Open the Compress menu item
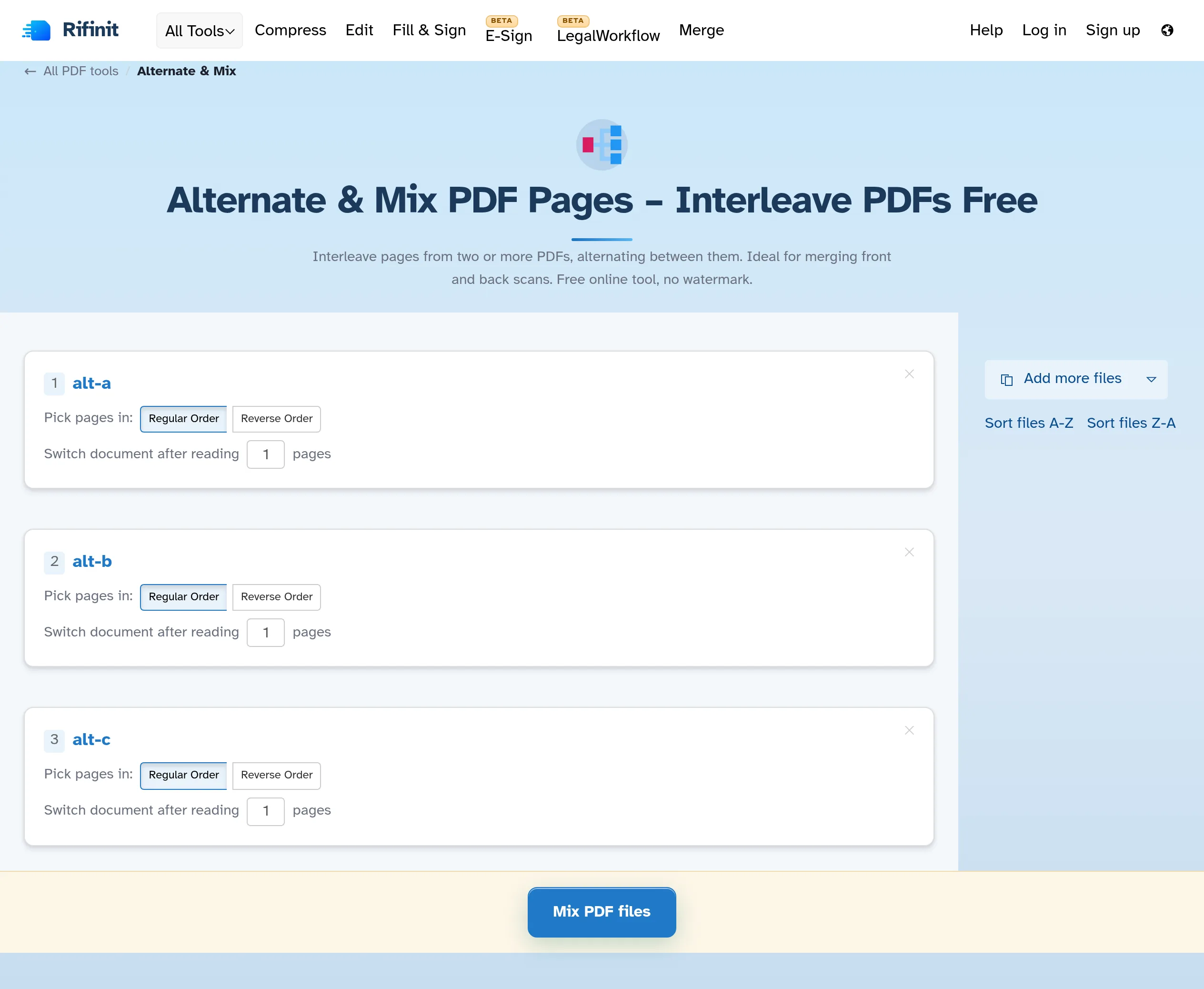The image size is (1204, 989). coord(291,30)
